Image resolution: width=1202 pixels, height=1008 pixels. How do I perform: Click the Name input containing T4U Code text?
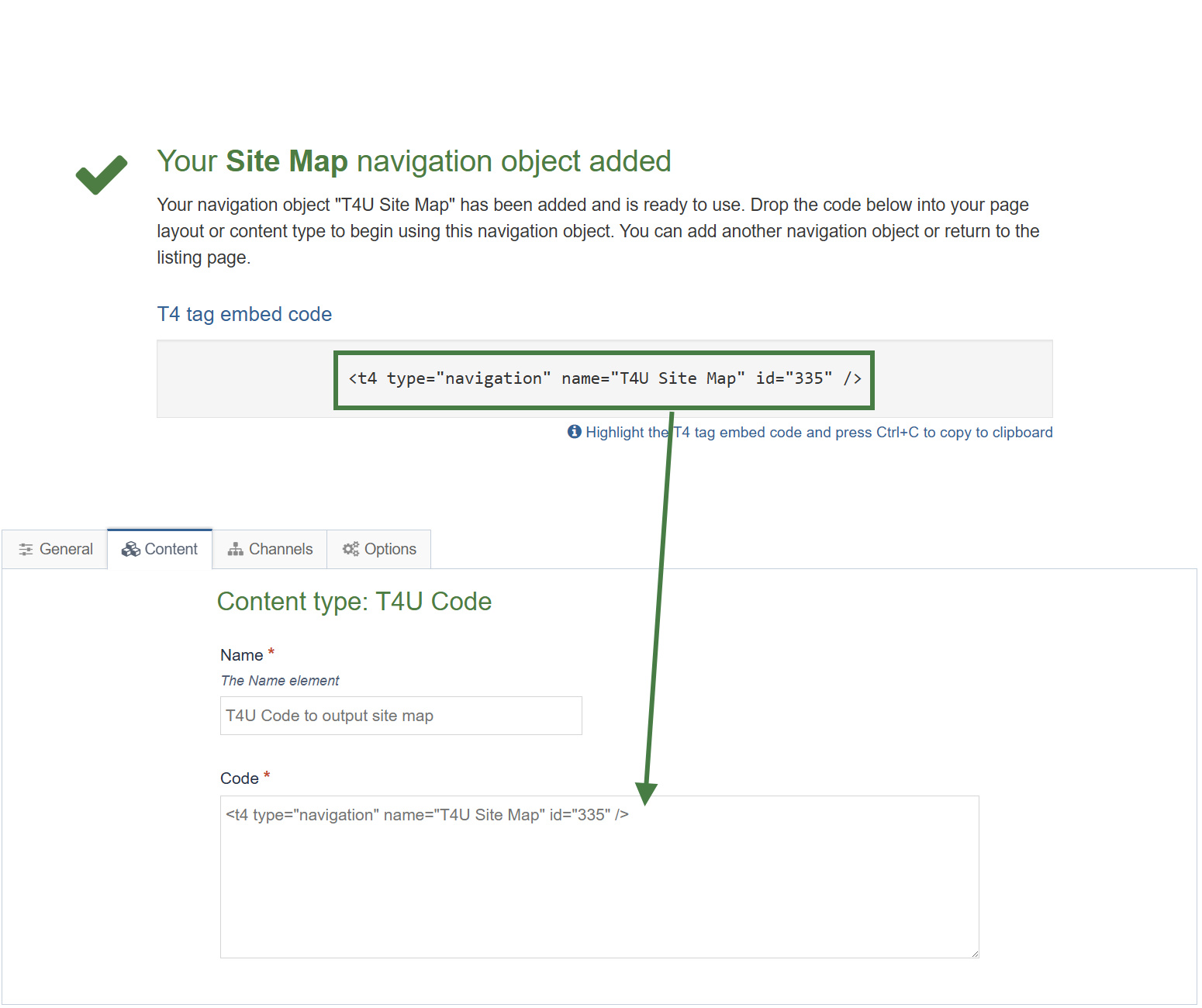point(400,715)
